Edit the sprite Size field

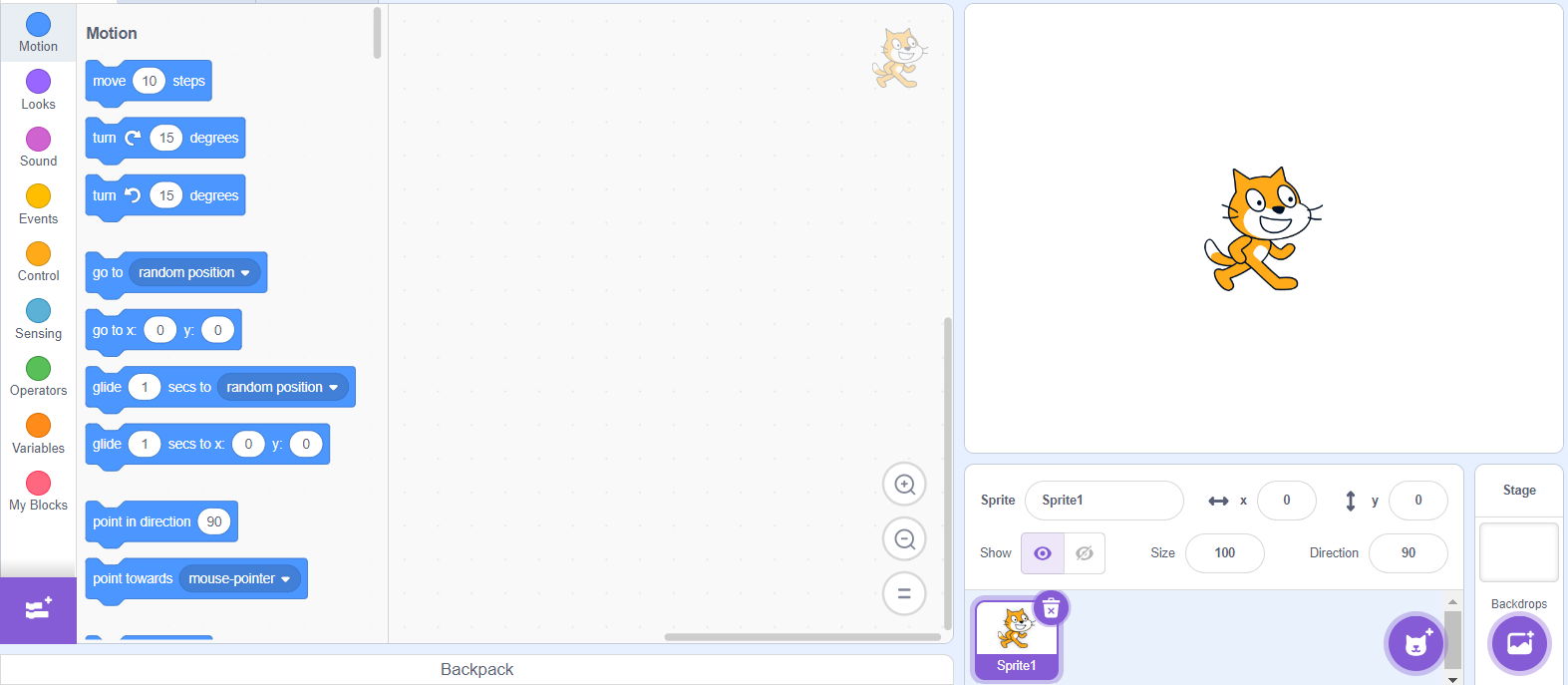coord(1224,553)
